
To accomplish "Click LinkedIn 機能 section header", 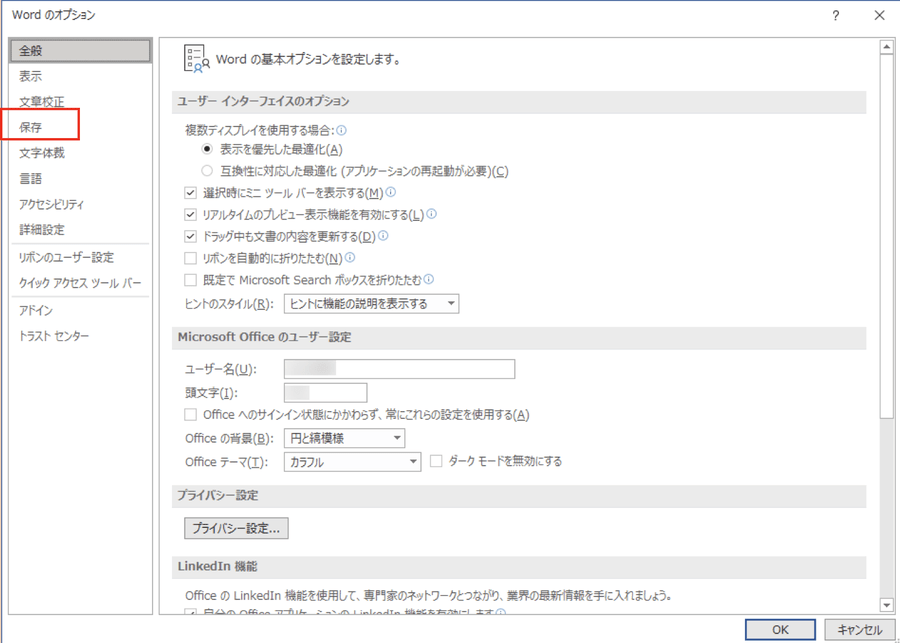I will click(518, 567).
